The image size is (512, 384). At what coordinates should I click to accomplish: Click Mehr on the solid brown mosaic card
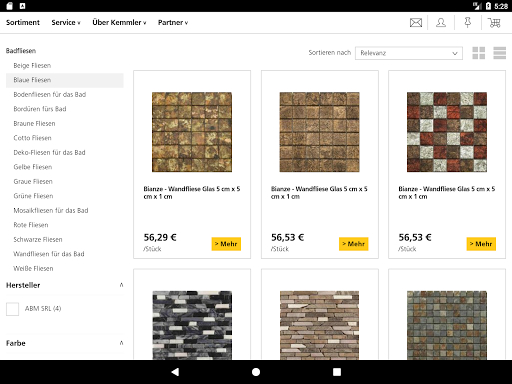point(353,244)
